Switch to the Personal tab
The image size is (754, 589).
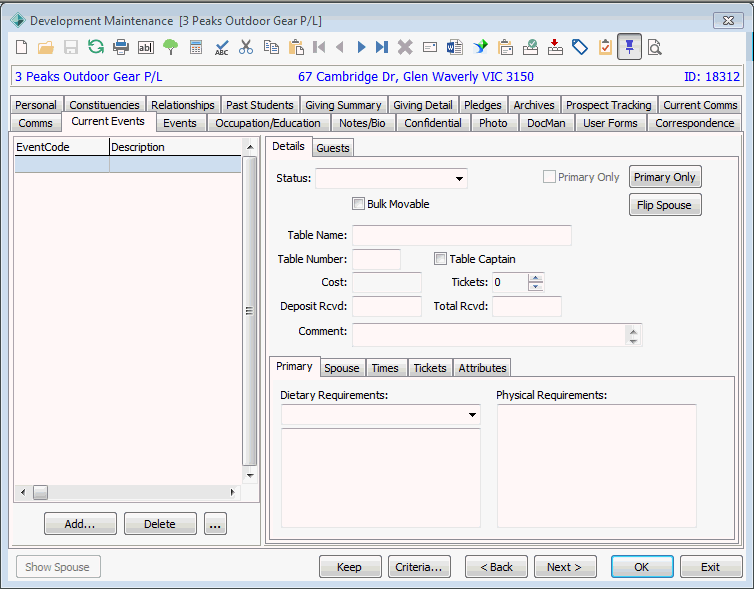36,105
